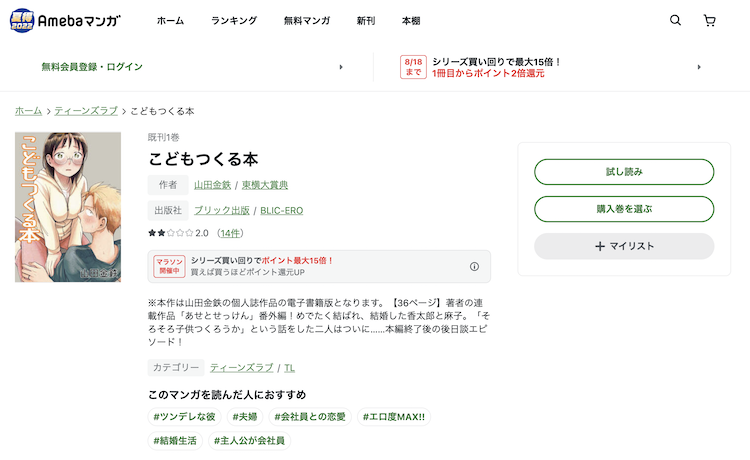The width and height of the screenshot is (750, 460).
Task: Expand the 無料会員登録・ログイン arrow
Action: pyautogui.click(x=341, y=67)
